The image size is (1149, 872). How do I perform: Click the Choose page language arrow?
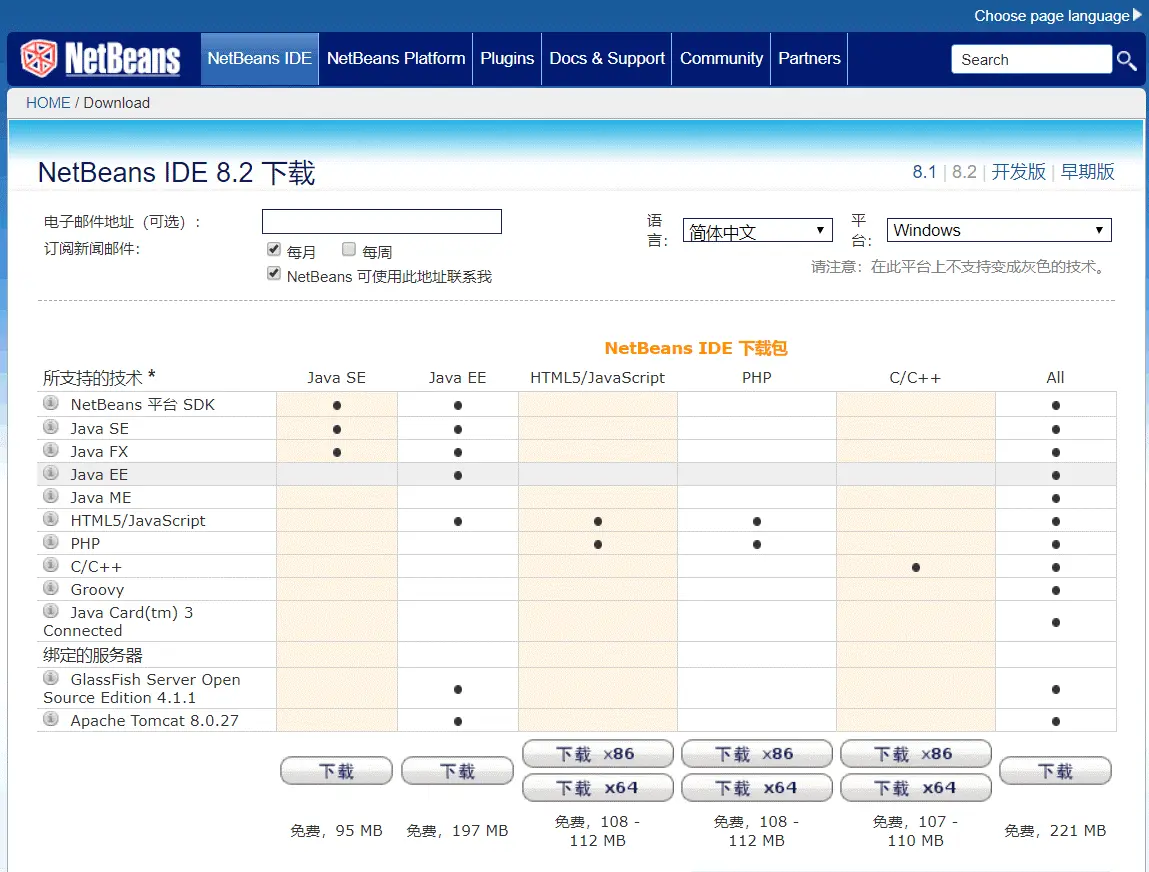(x=1137, y=15)
